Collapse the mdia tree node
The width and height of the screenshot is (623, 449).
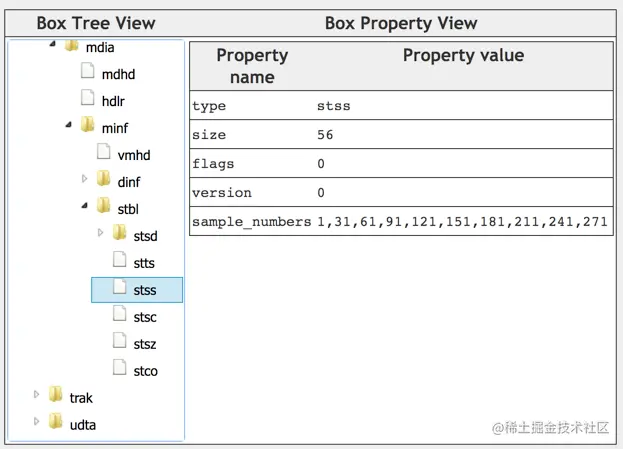coord(52,44)
